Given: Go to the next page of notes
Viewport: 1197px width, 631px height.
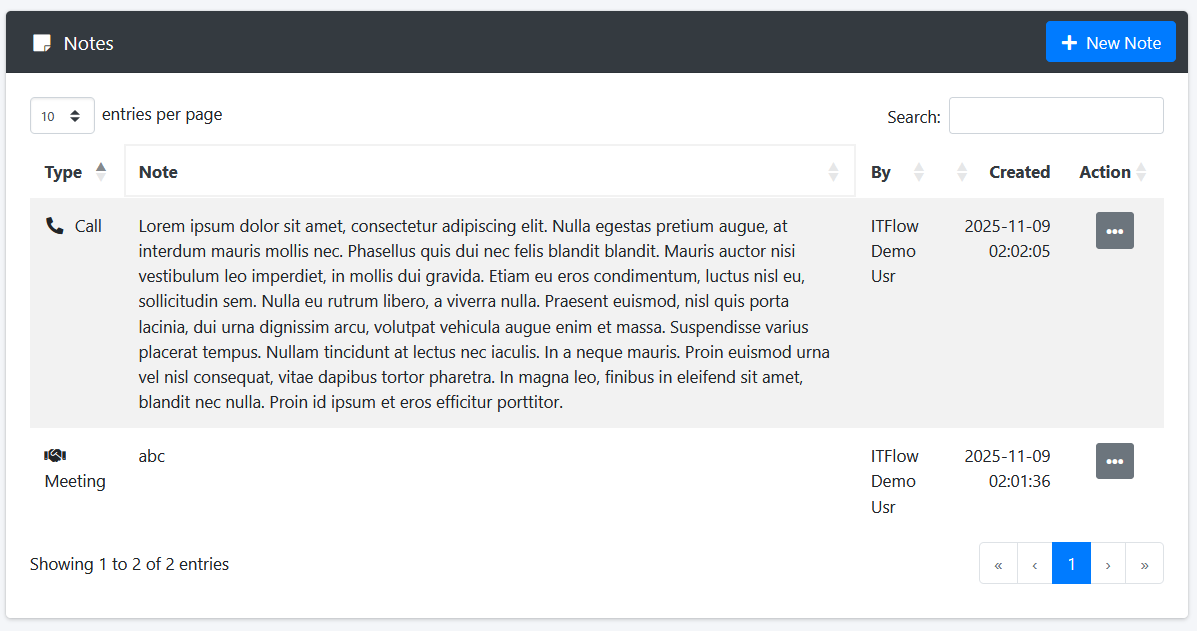Looking at the screenshot, I should click(1108, 564).
